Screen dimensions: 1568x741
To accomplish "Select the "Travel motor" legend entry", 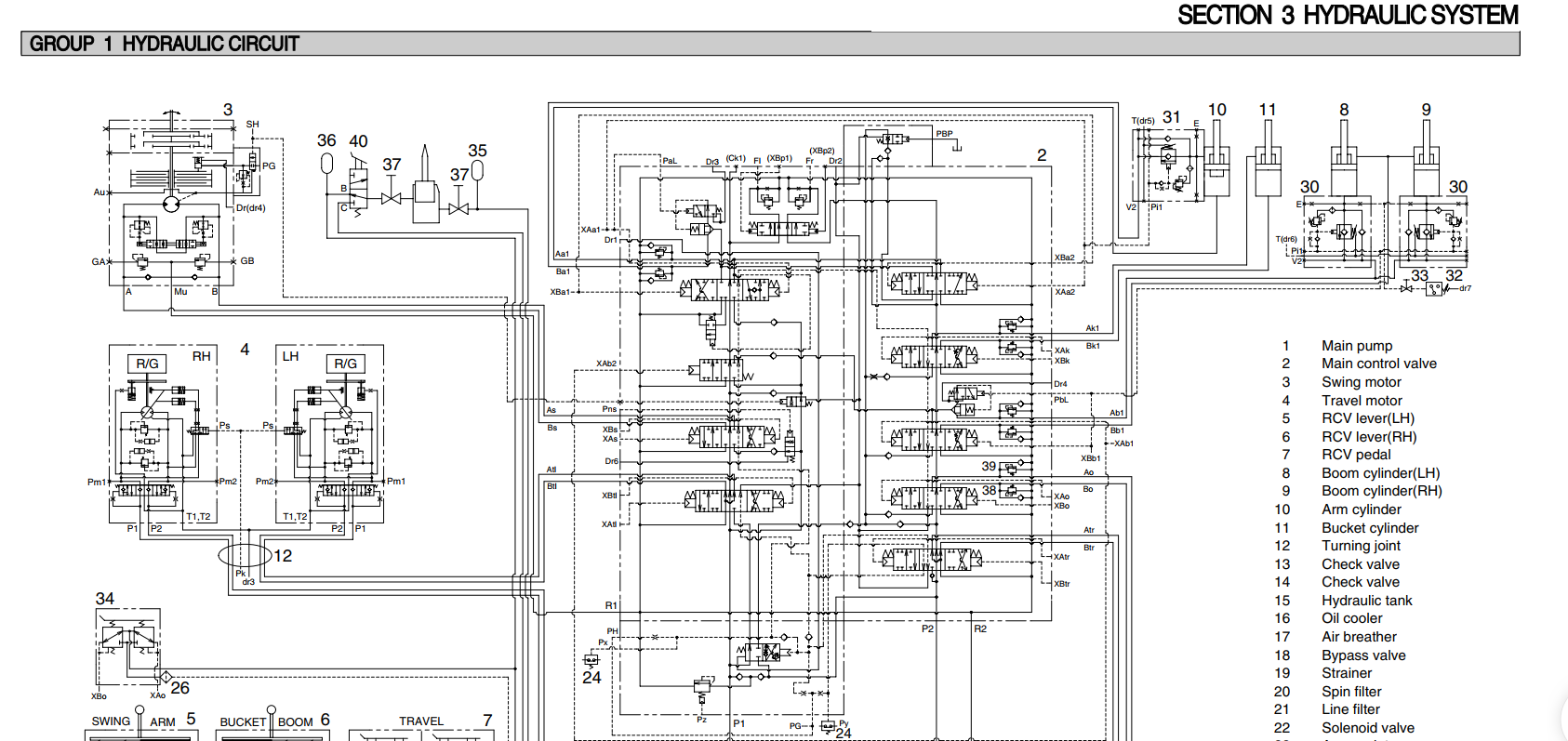I will (1362, 401).
